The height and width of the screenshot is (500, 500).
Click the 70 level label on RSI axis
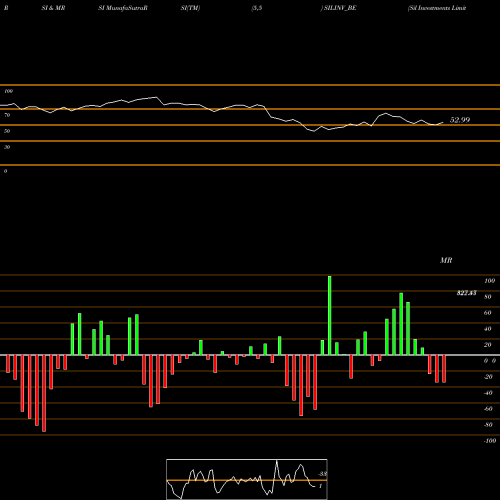coord(7,115)
